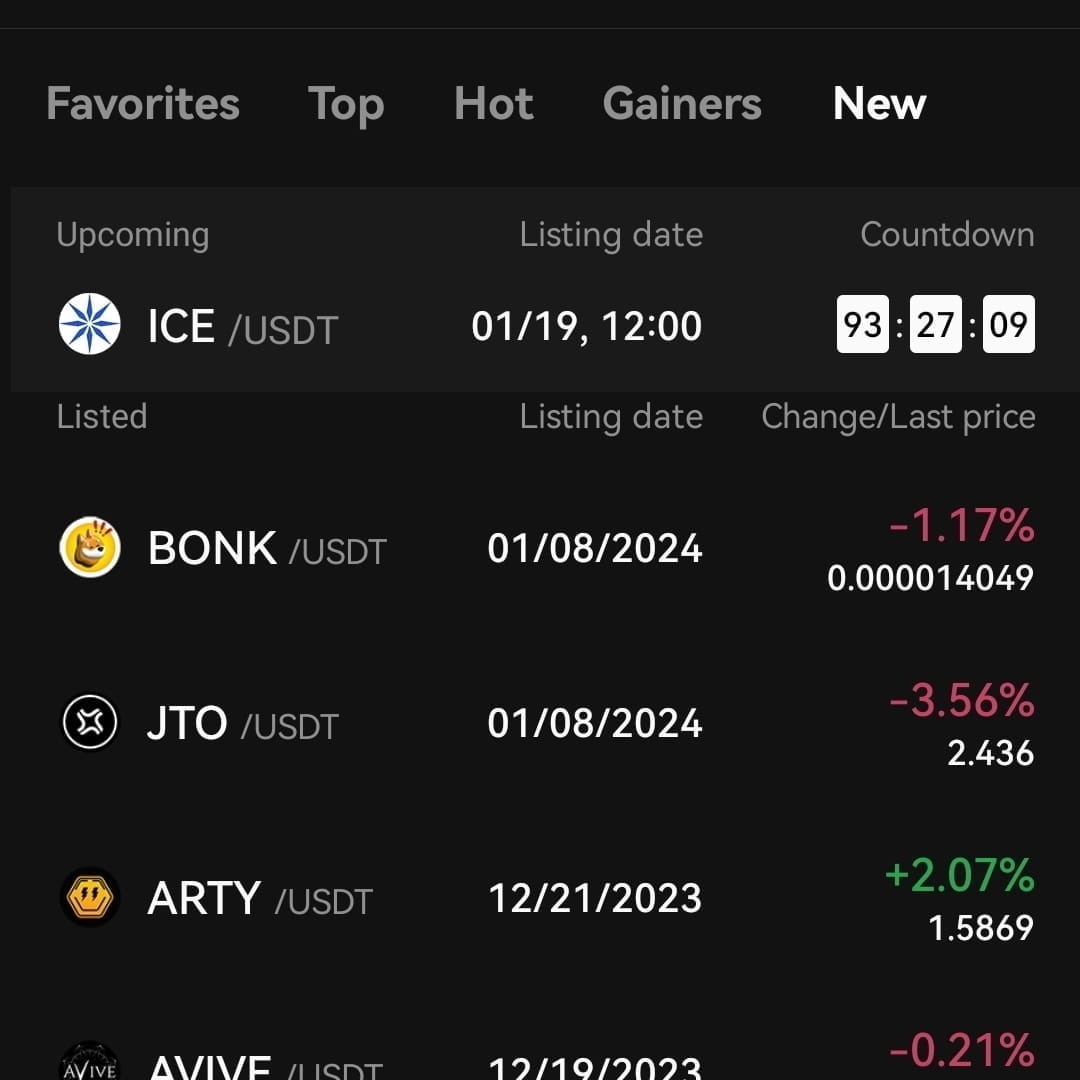
Task: Select the Hot tab
Action: coord(493,104)
